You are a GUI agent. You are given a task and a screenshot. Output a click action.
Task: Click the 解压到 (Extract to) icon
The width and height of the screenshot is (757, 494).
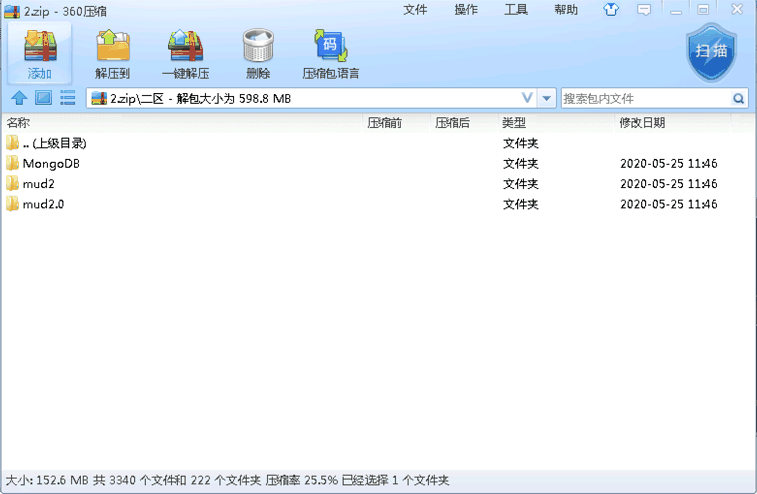[x=113, y=46]
